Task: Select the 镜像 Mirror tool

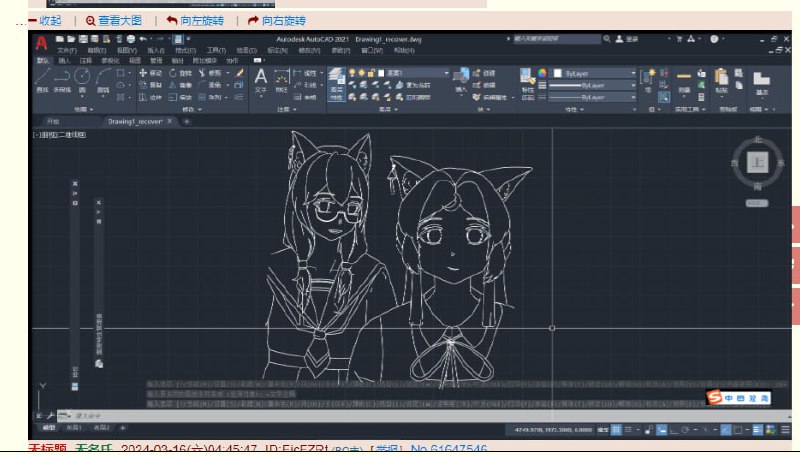Action: 181,85
